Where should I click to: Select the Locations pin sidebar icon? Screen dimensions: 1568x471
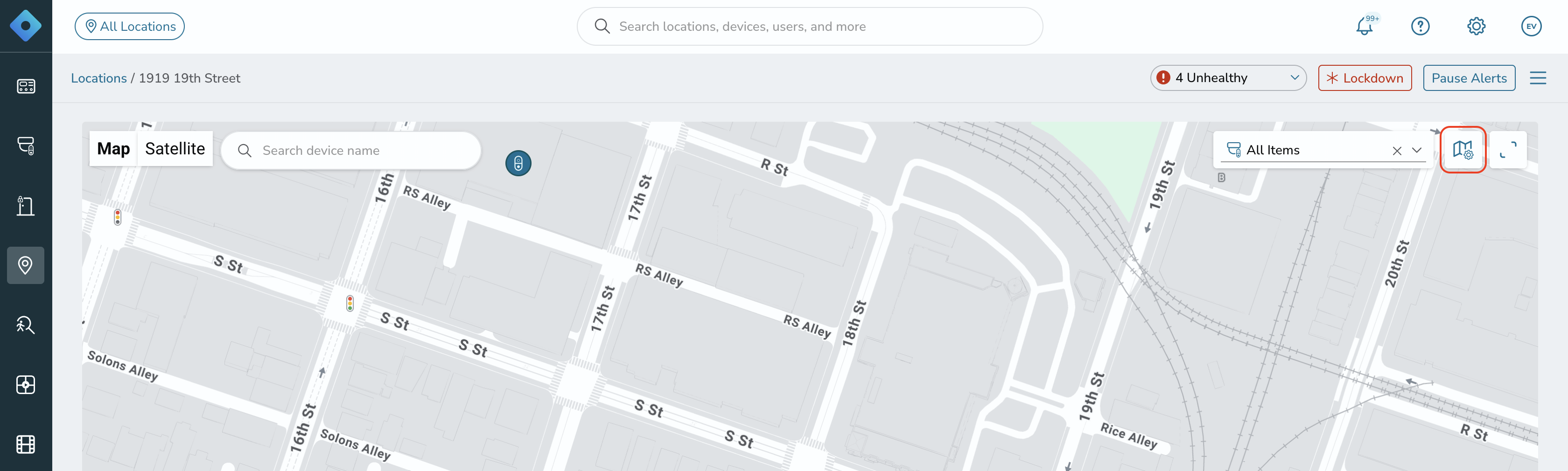coord(26,265)
